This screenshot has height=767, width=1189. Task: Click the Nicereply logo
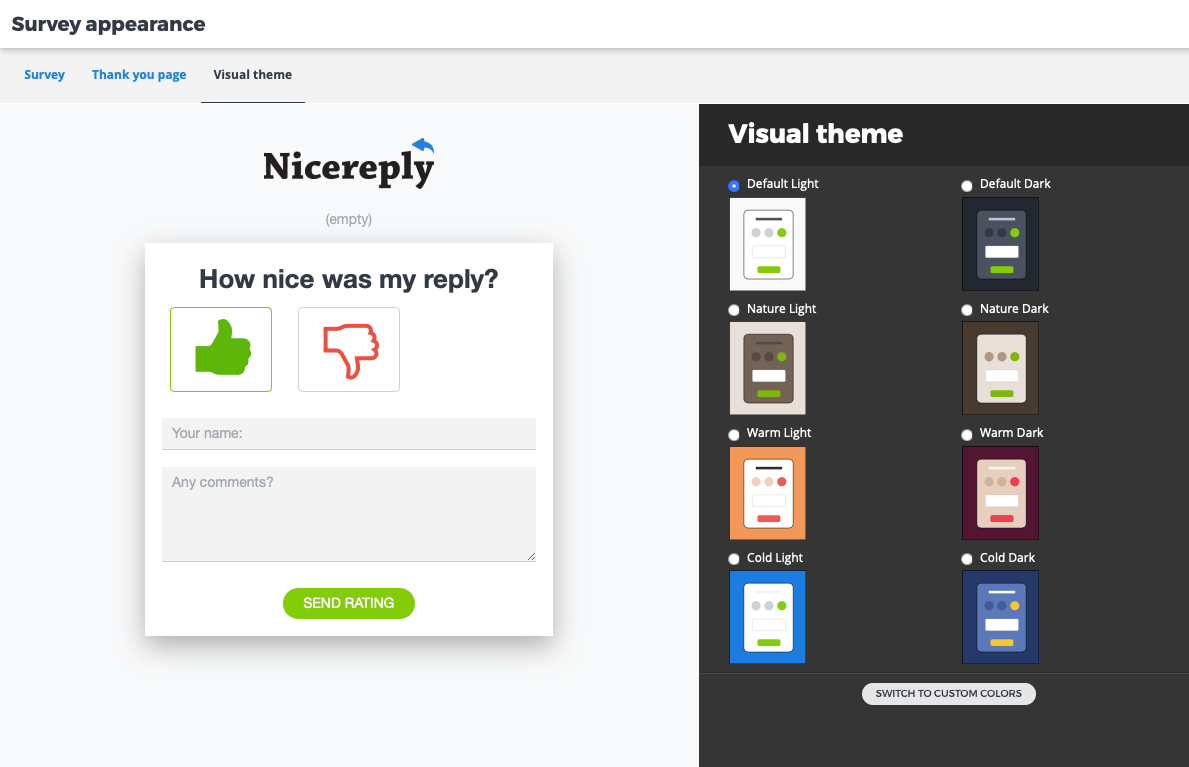(x=348, y=165)
